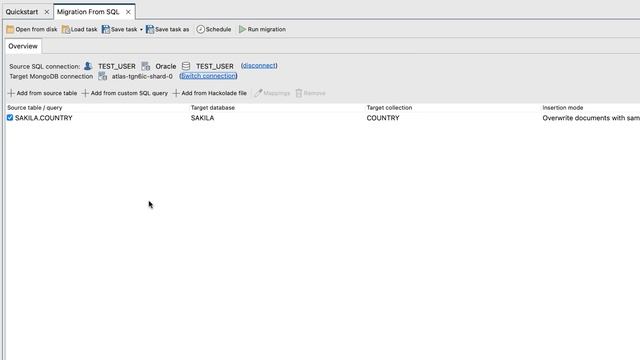Click the Schedule clock icon
Viewport: 640px width, 360px height.
click(200, 29)
